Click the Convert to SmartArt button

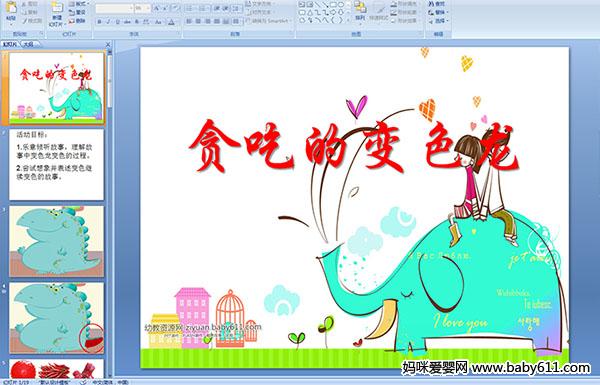pos(269,21)
